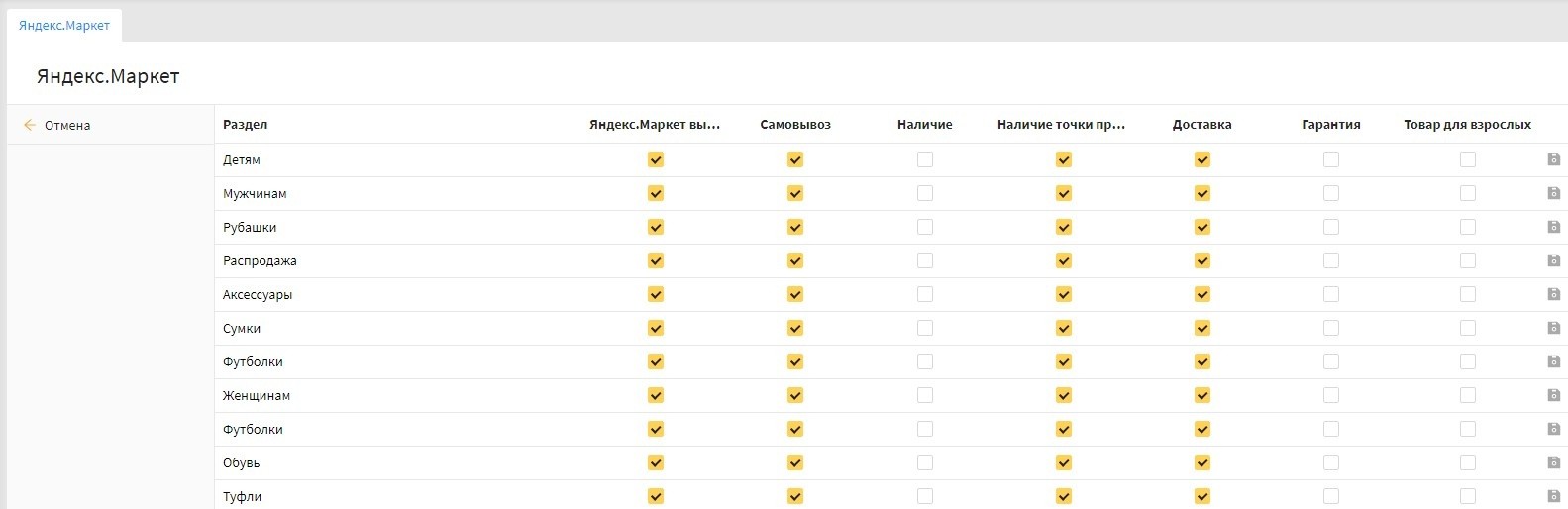This screenshot has height=509, width=1568.
Task: Click the save icon for Детям row
Action: tap(1553, 159)
